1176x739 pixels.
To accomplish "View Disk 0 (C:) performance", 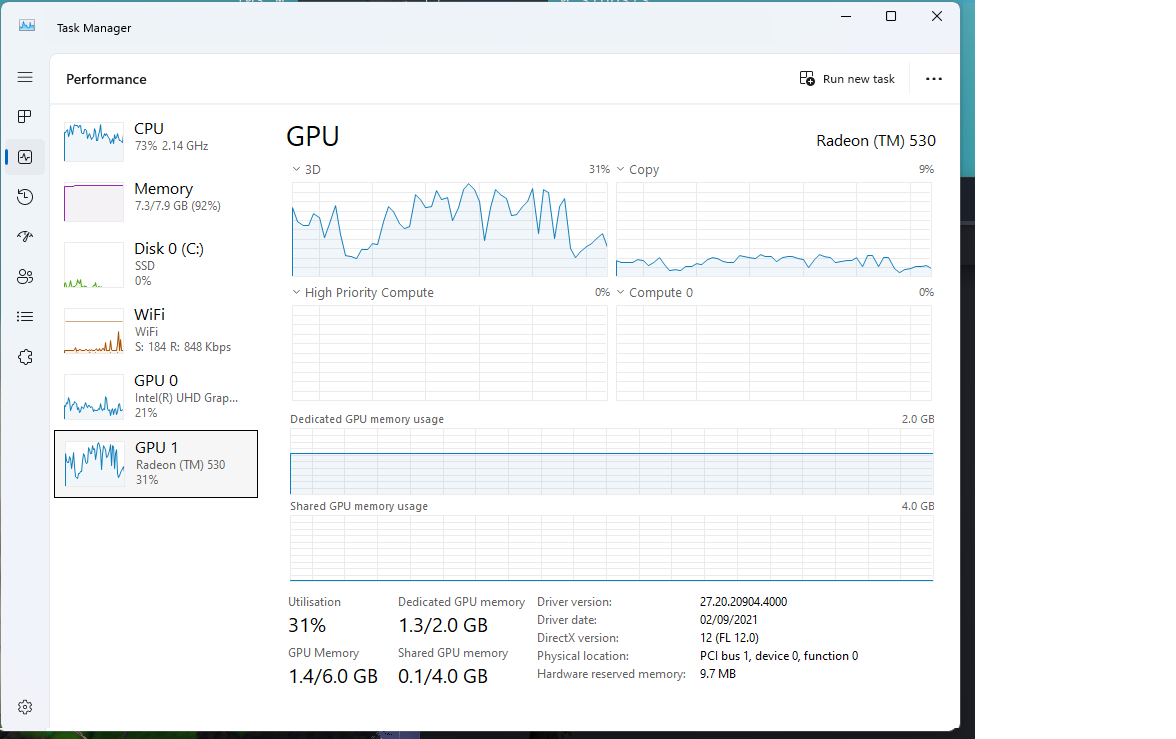I will coord(155,263).
